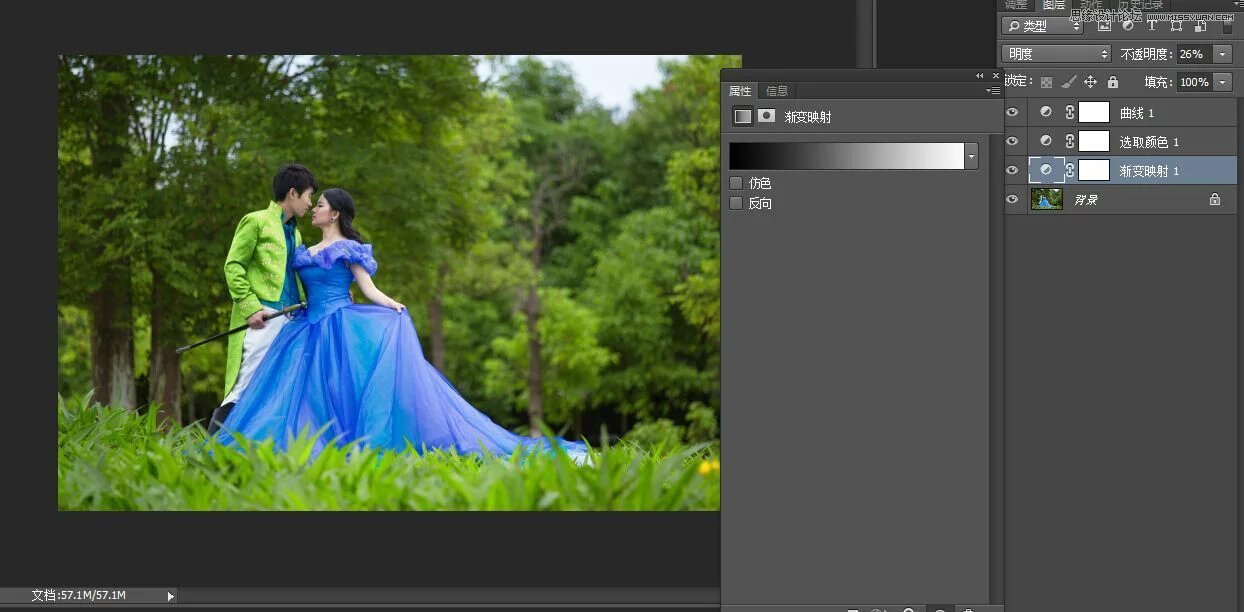Click the lock transparent pixels icon
The height and width of the screenshot is (612, 1244).
(x=1046, y=82)
